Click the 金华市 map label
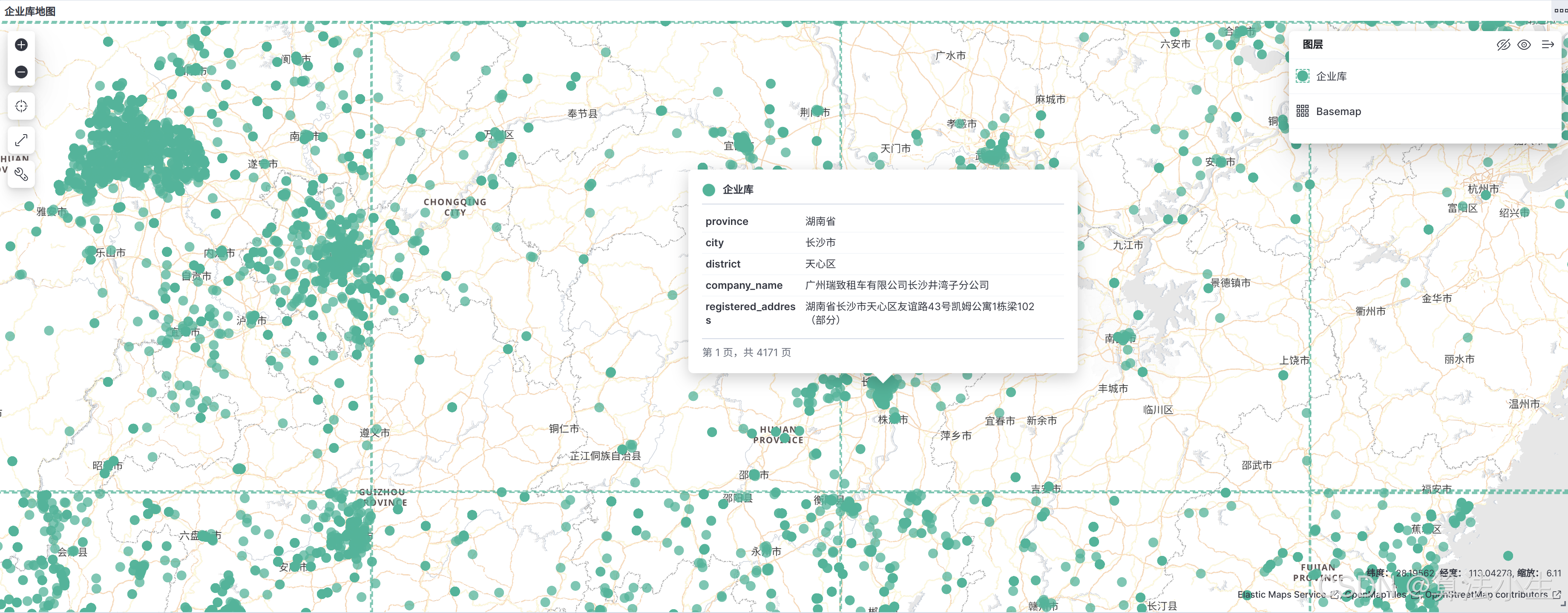 coord(1436,298)
